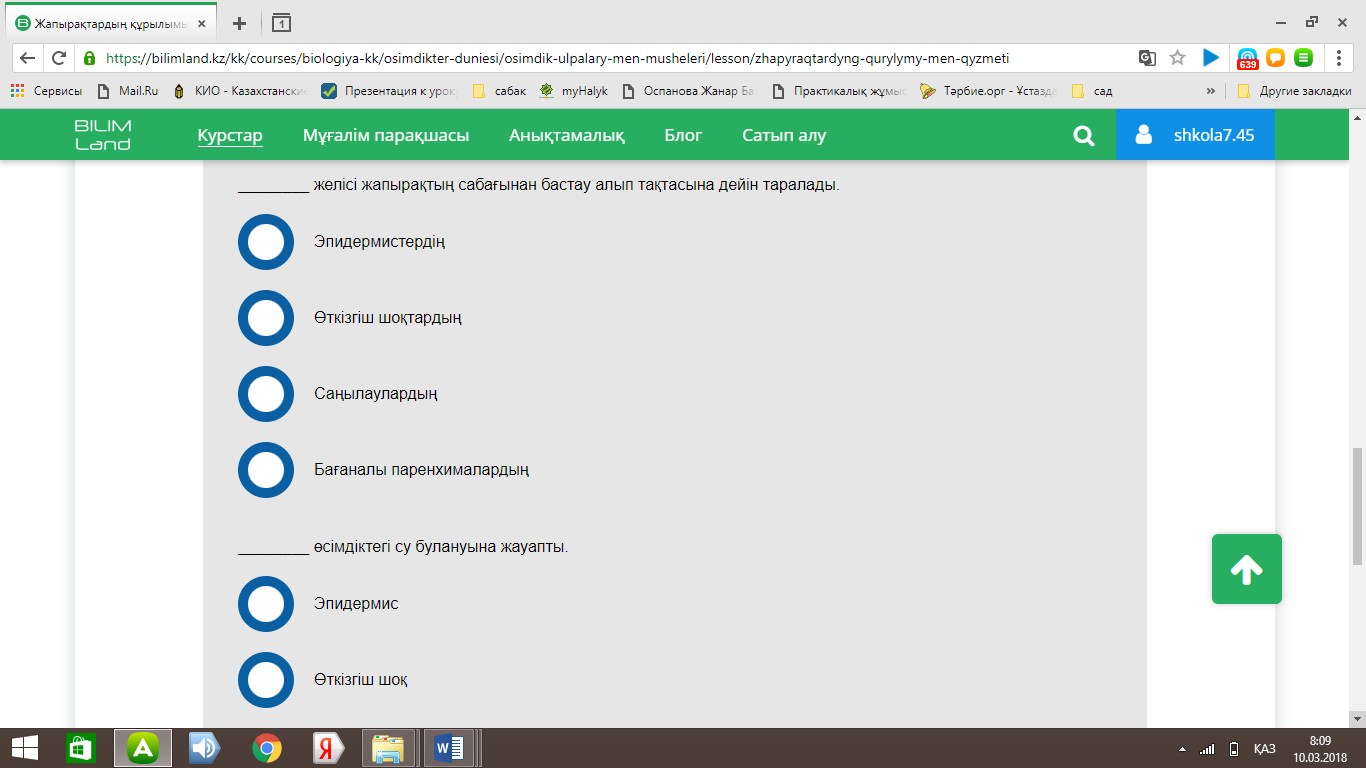Screen dimensions: 1366x768
Task: Open the Блог menu item
Action: (x=684, y=135)
